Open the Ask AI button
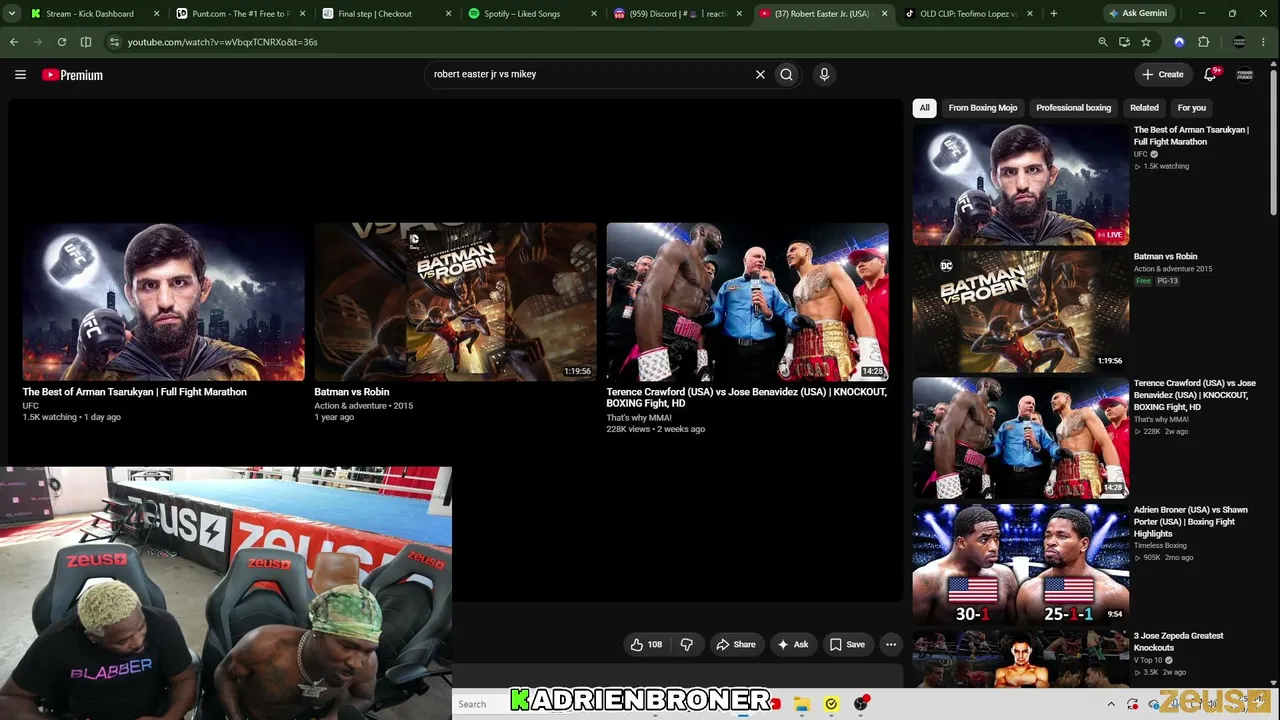 pos(793,645)
